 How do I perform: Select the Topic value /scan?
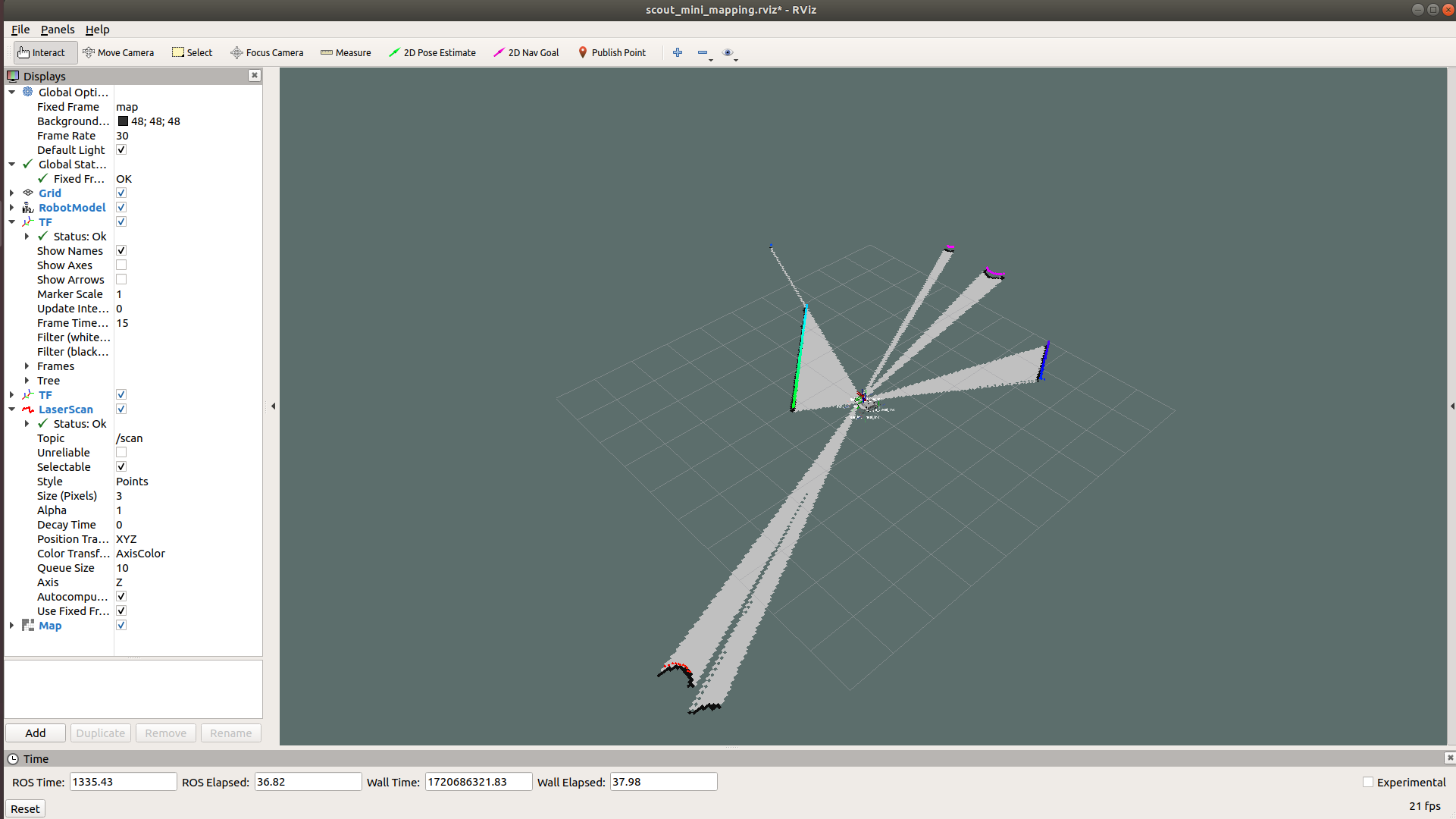tap(130, 438)
